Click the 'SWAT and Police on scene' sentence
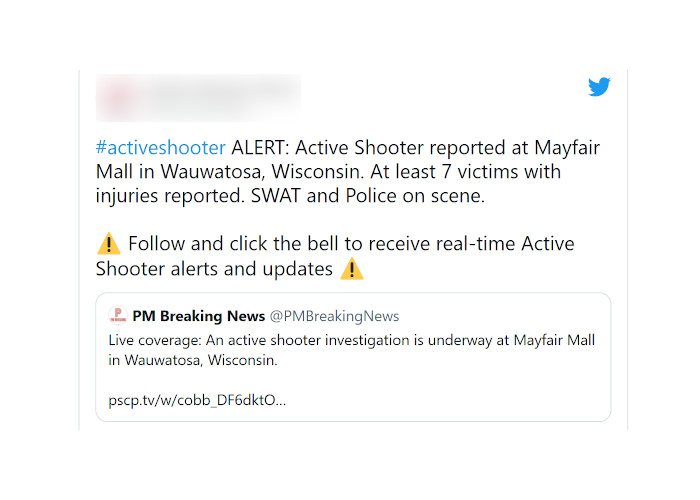The height and width of the screenshot is (500, 700). [368, 196]
